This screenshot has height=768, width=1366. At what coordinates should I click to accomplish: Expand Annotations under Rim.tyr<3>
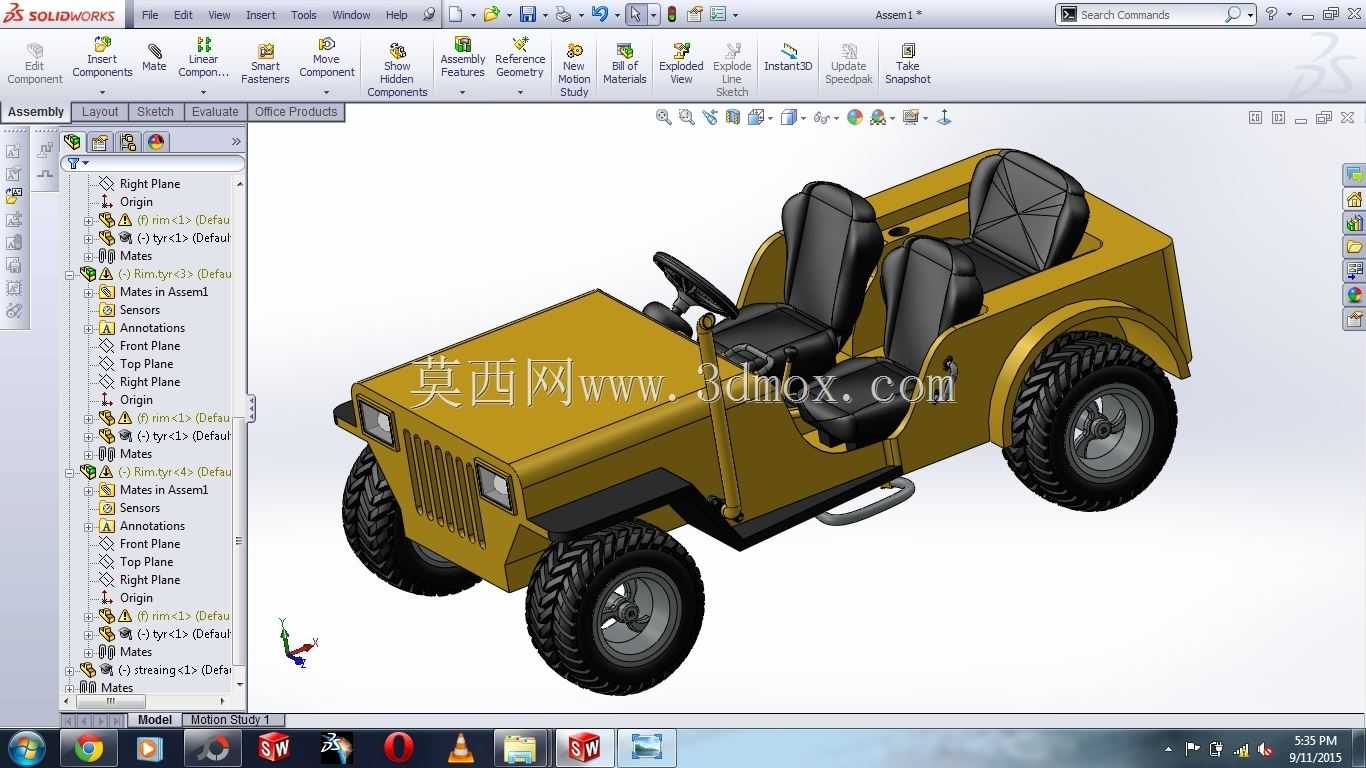click(x=88, y=328)
